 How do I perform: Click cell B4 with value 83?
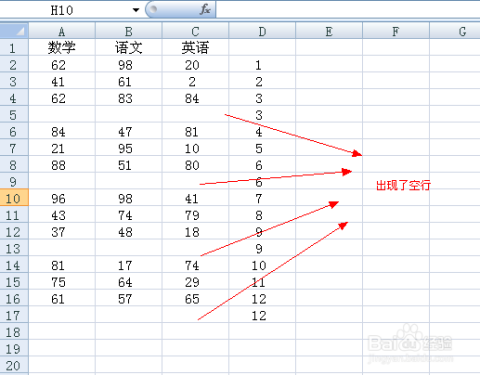coord(129,98)
